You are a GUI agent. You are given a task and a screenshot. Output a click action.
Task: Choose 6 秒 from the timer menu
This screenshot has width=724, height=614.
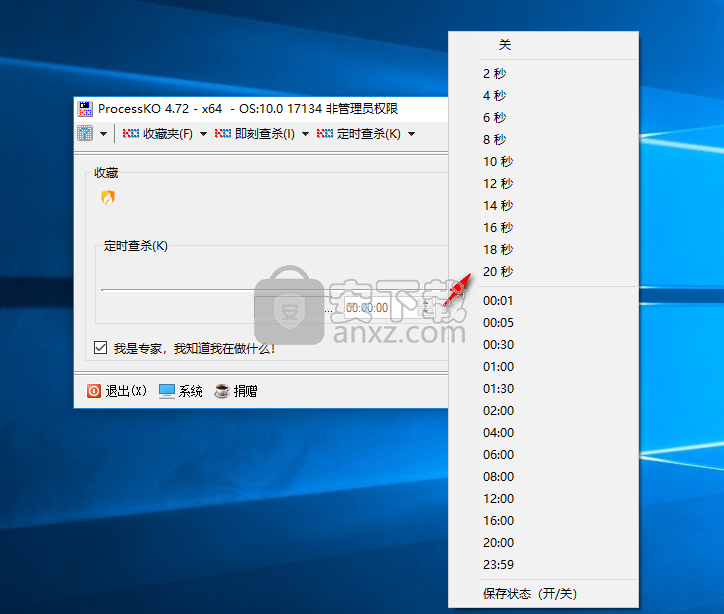(543, 118)
